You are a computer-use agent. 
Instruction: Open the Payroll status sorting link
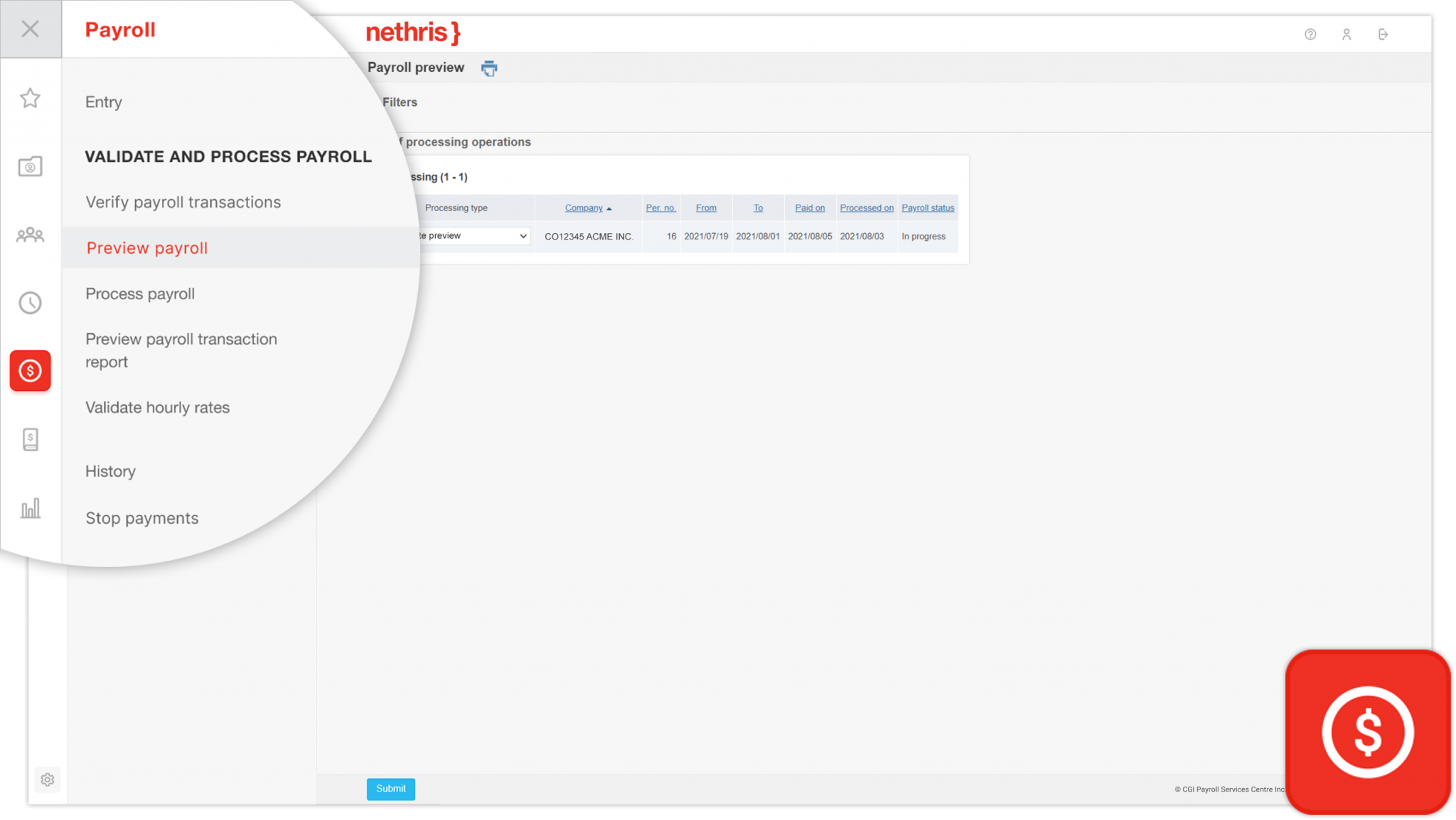tap(928, 207)
